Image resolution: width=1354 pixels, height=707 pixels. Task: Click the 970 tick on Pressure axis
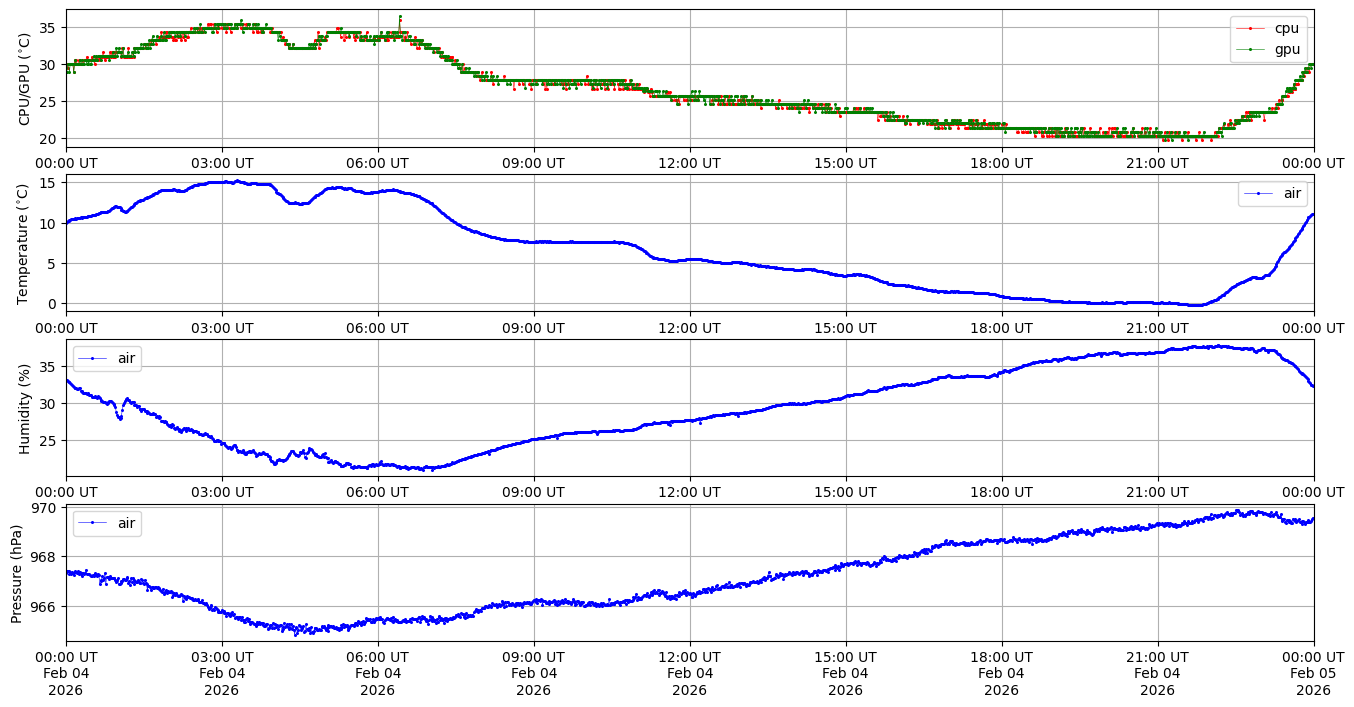tap(45, 508)
